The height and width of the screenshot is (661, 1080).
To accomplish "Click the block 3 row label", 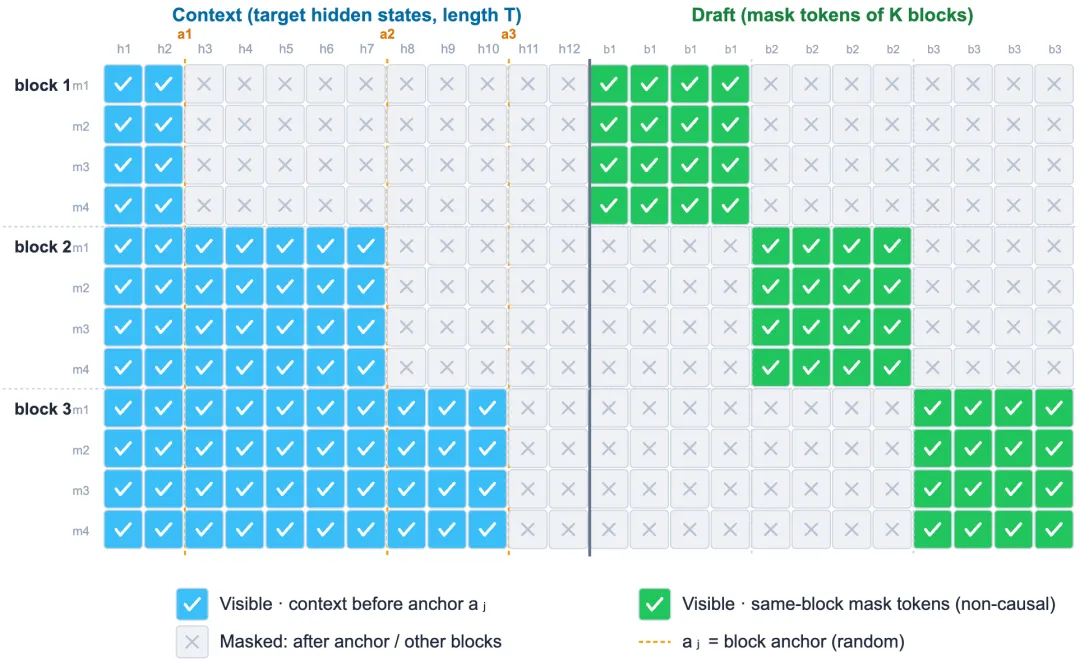I will (43, 408).
